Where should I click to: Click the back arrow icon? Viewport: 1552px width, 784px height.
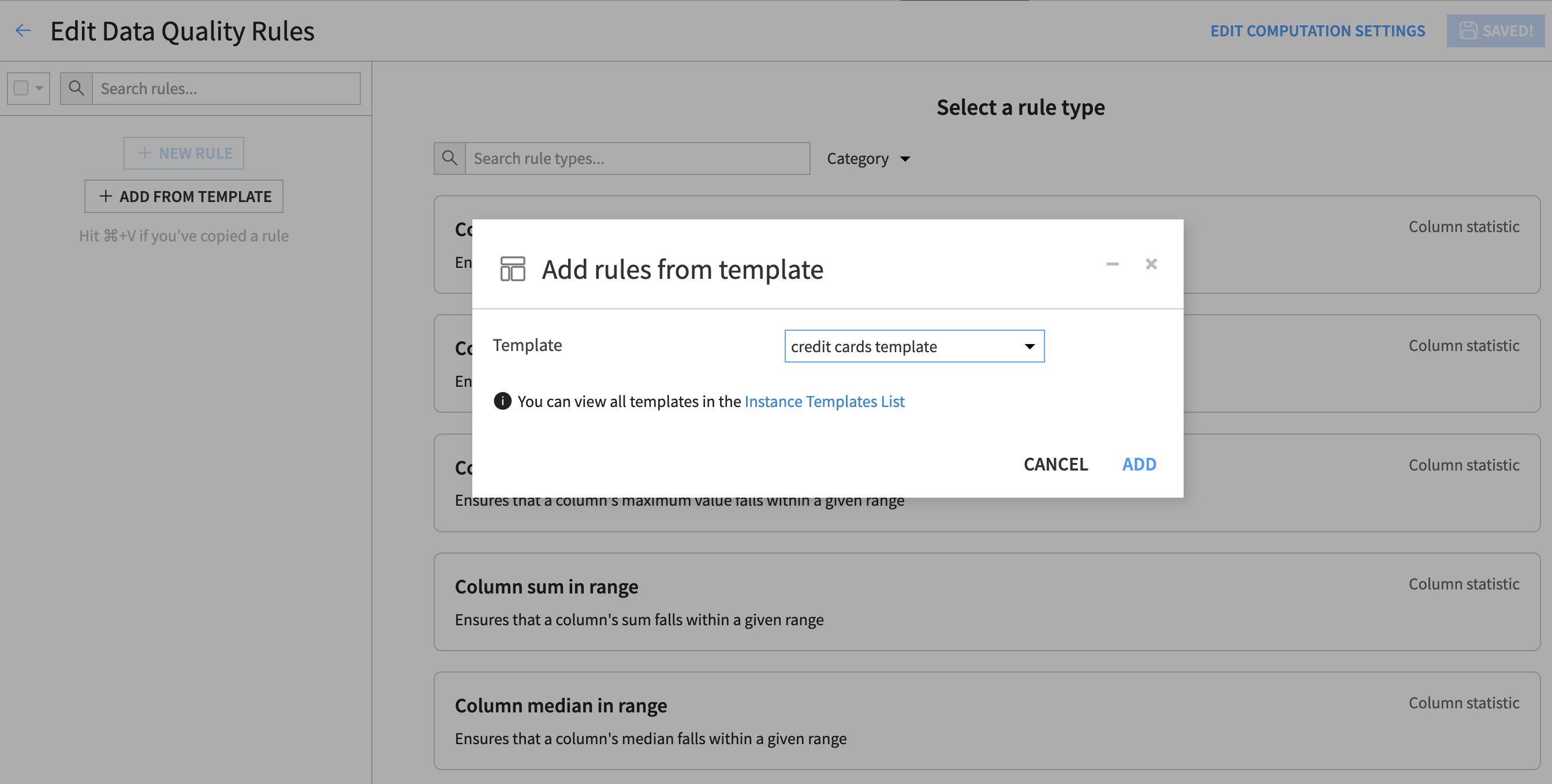[x=23, y=30]
